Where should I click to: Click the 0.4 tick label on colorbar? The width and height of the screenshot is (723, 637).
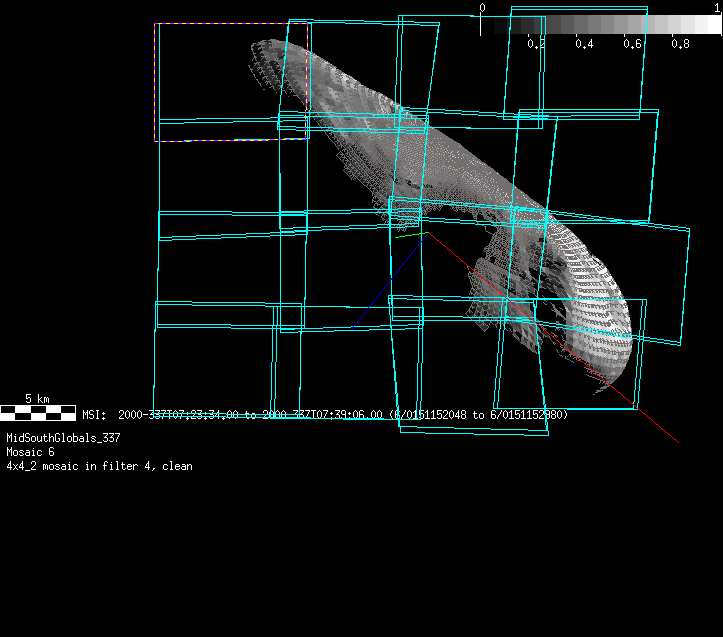pos(584,44)
